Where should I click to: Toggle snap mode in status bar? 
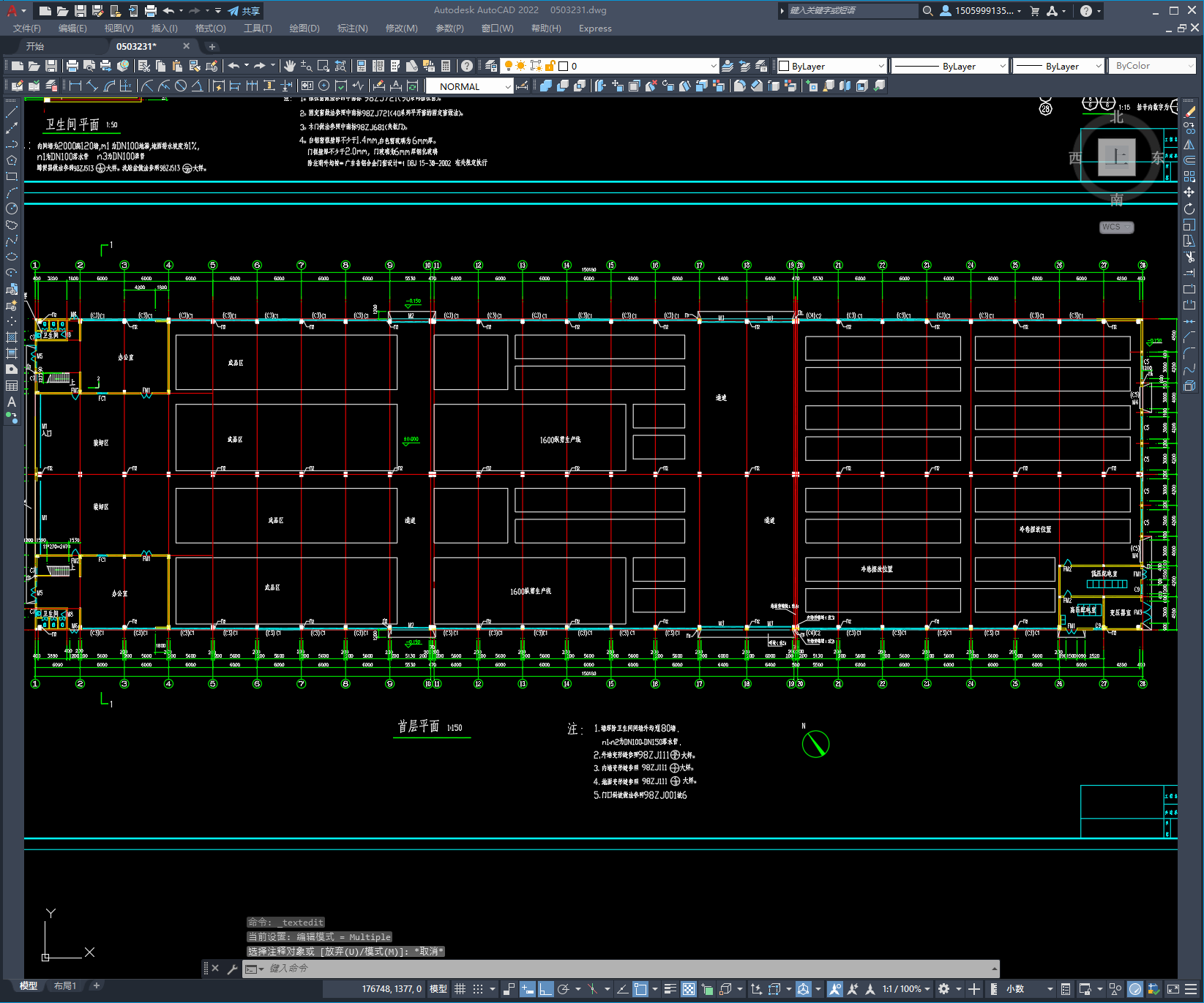(x=478, y=989)
